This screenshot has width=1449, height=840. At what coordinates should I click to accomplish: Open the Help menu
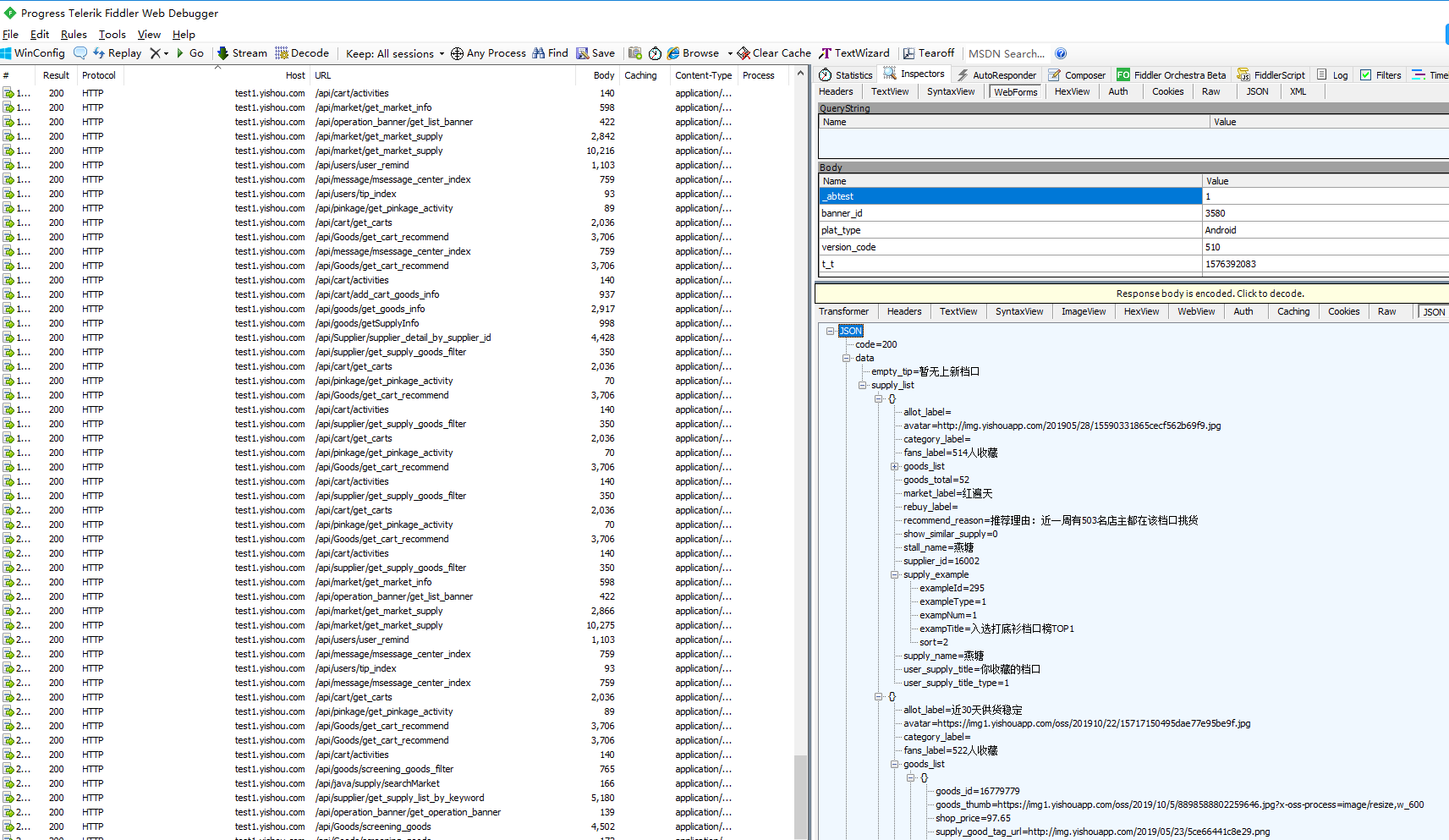(184, 35)
